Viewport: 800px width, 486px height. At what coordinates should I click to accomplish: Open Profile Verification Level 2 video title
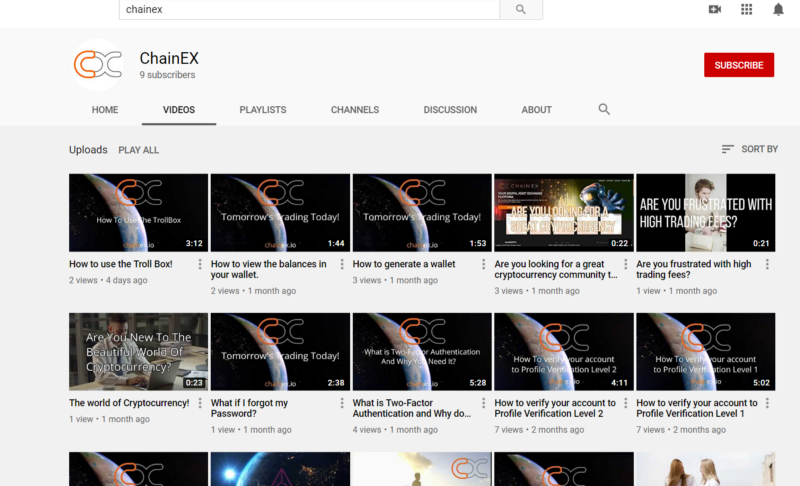(x=555, y=408)
